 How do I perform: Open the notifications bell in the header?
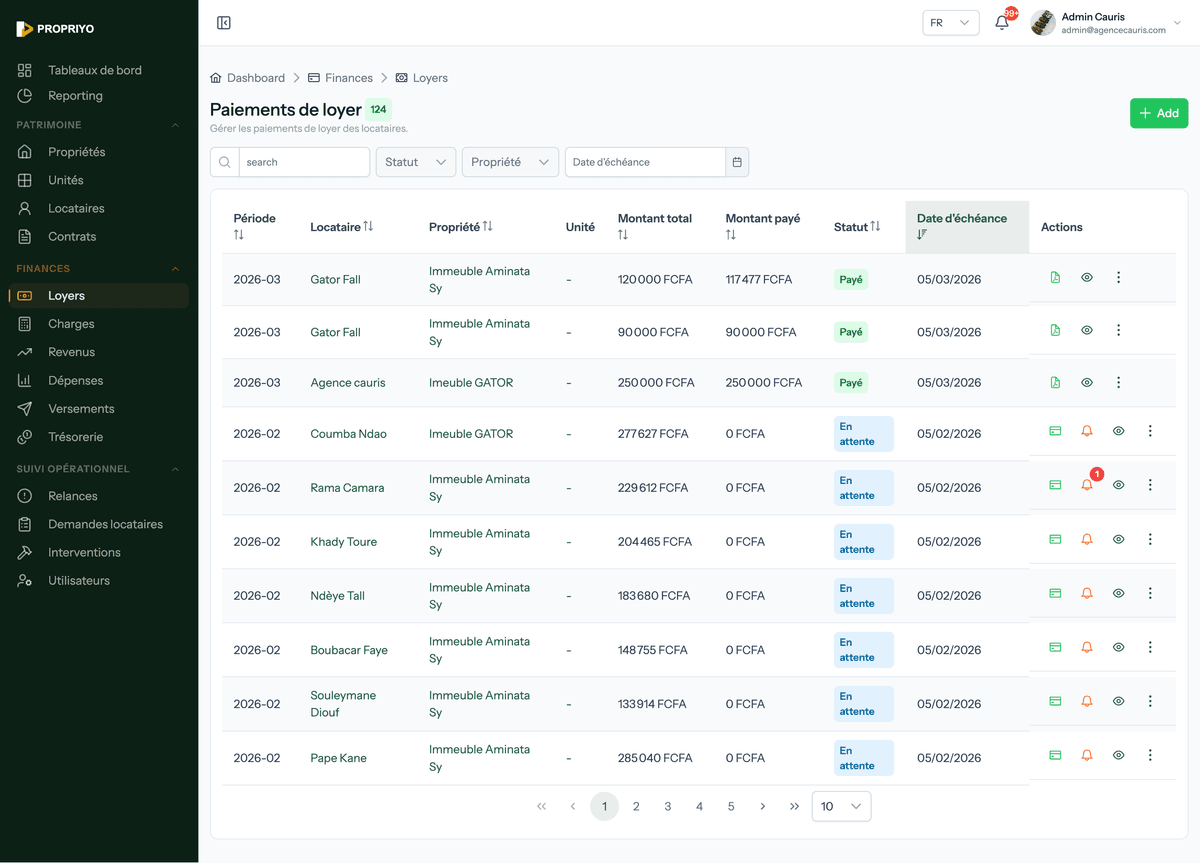point(1002,23)
